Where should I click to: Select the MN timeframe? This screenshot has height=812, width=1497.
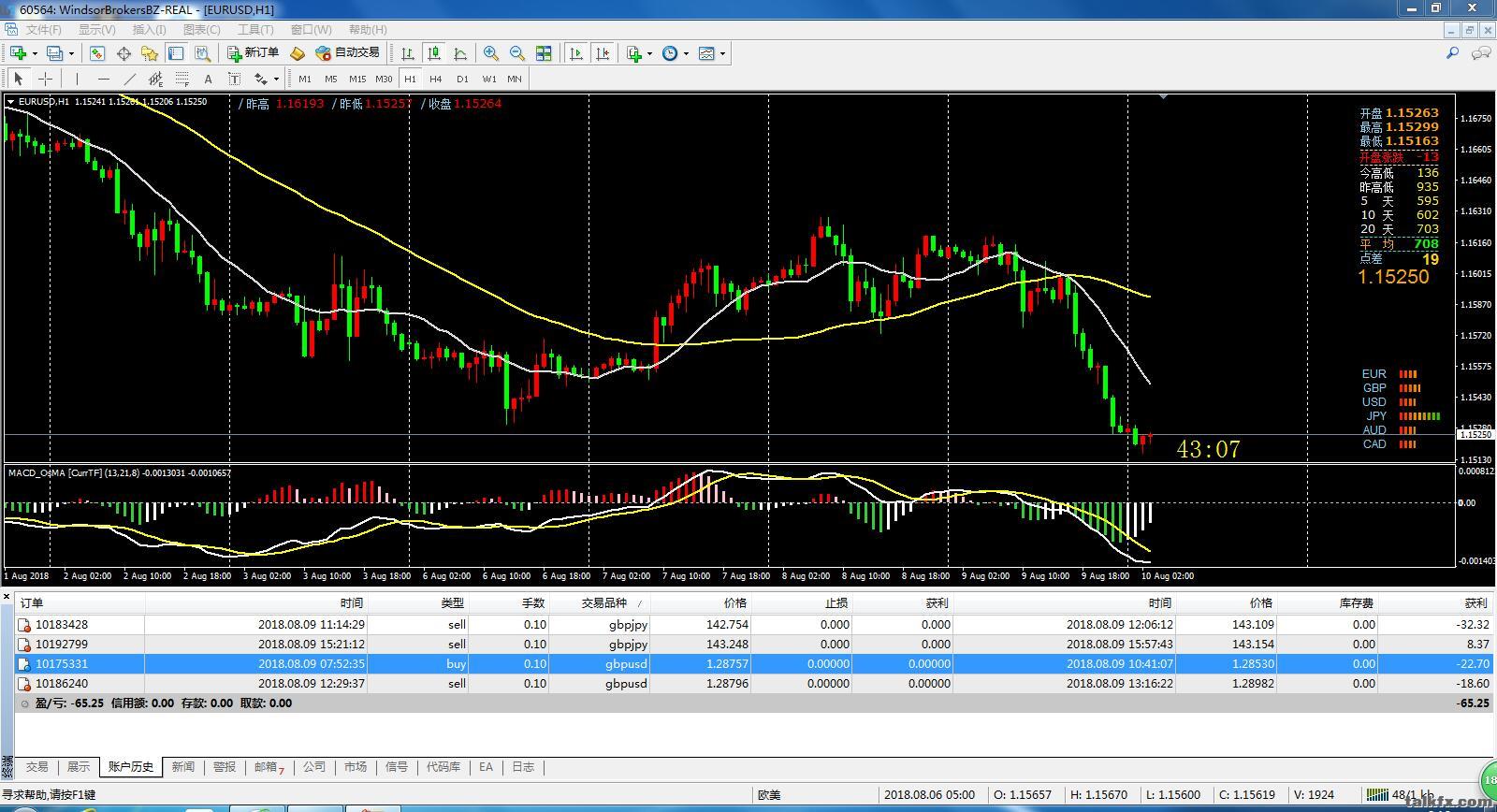click(x=515, y=79)
